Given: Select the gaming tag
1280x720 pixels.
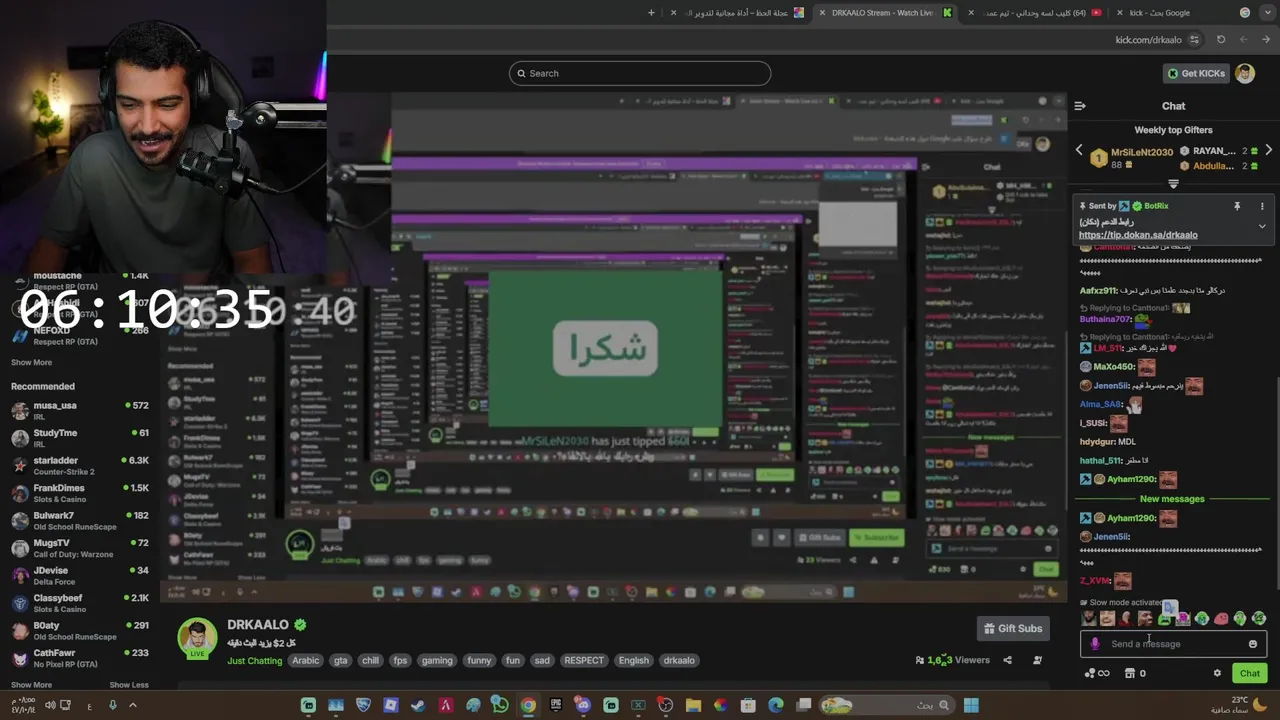Looking at the screenshot, I should [x=437, y=661].
